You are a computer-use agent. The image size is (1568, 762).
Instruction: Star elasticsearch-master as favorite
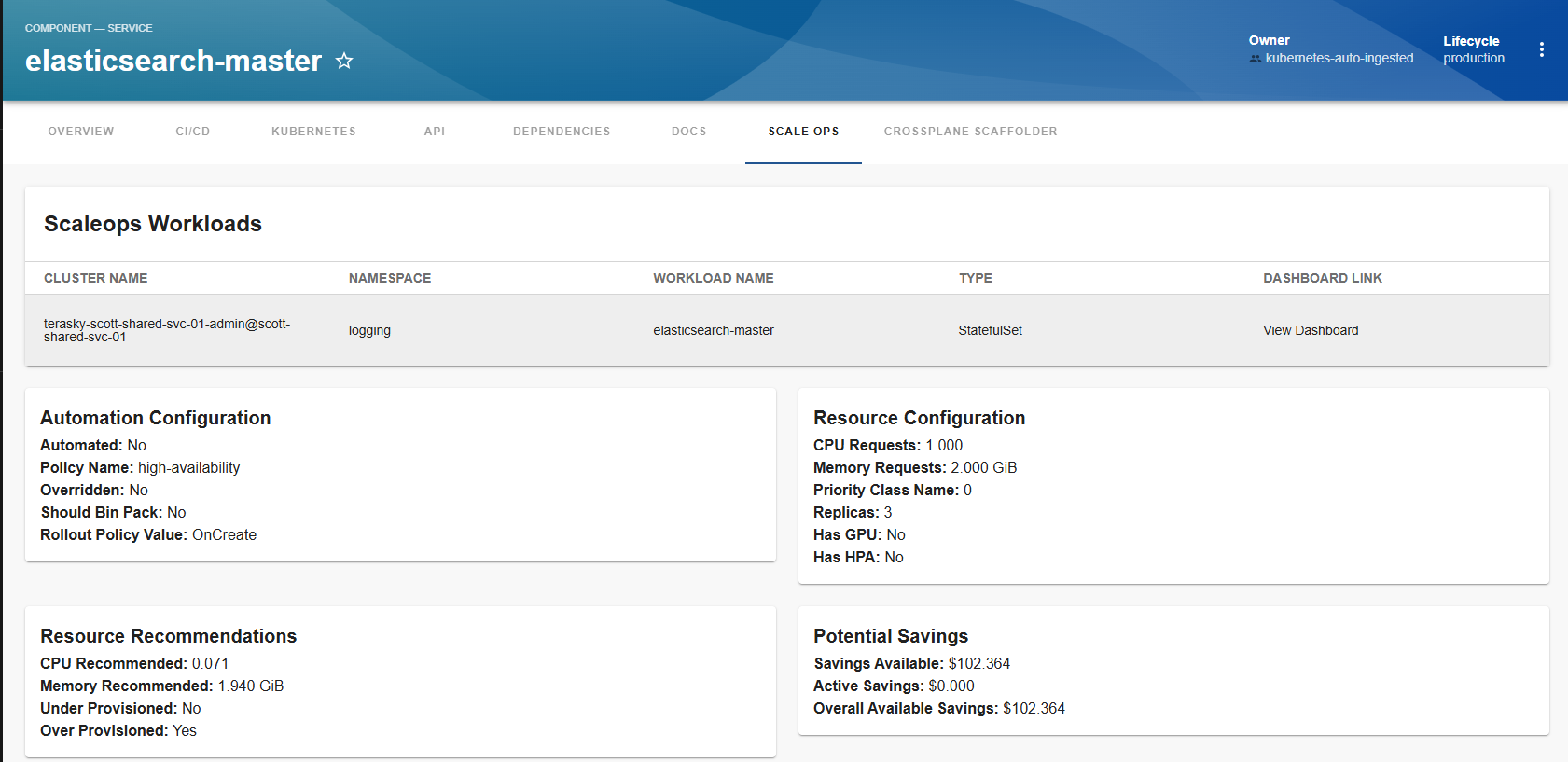coord(344,61)
